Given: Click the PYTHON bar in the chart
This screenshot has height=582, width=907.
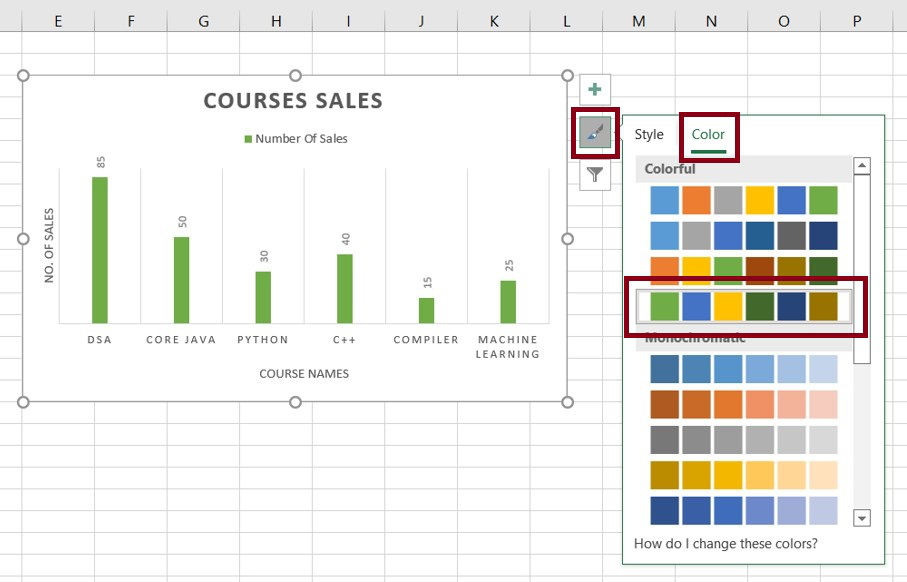Looking at the screenshot, I should (263, 297).
